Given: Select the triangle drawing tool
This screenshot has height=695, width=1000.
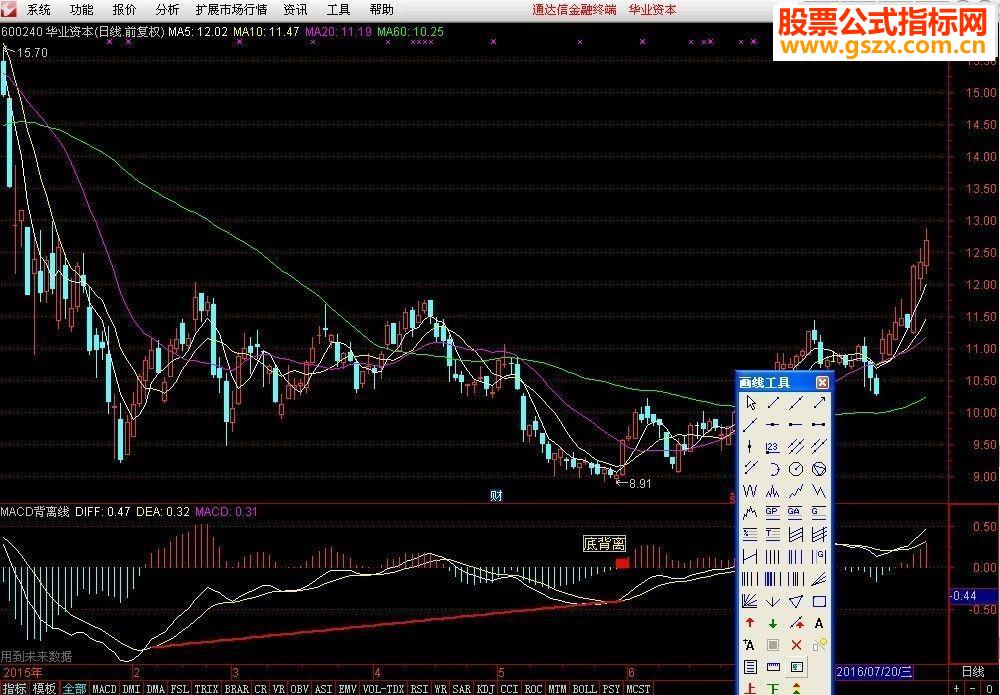Looking at the screenshot, I should (796, 601).
